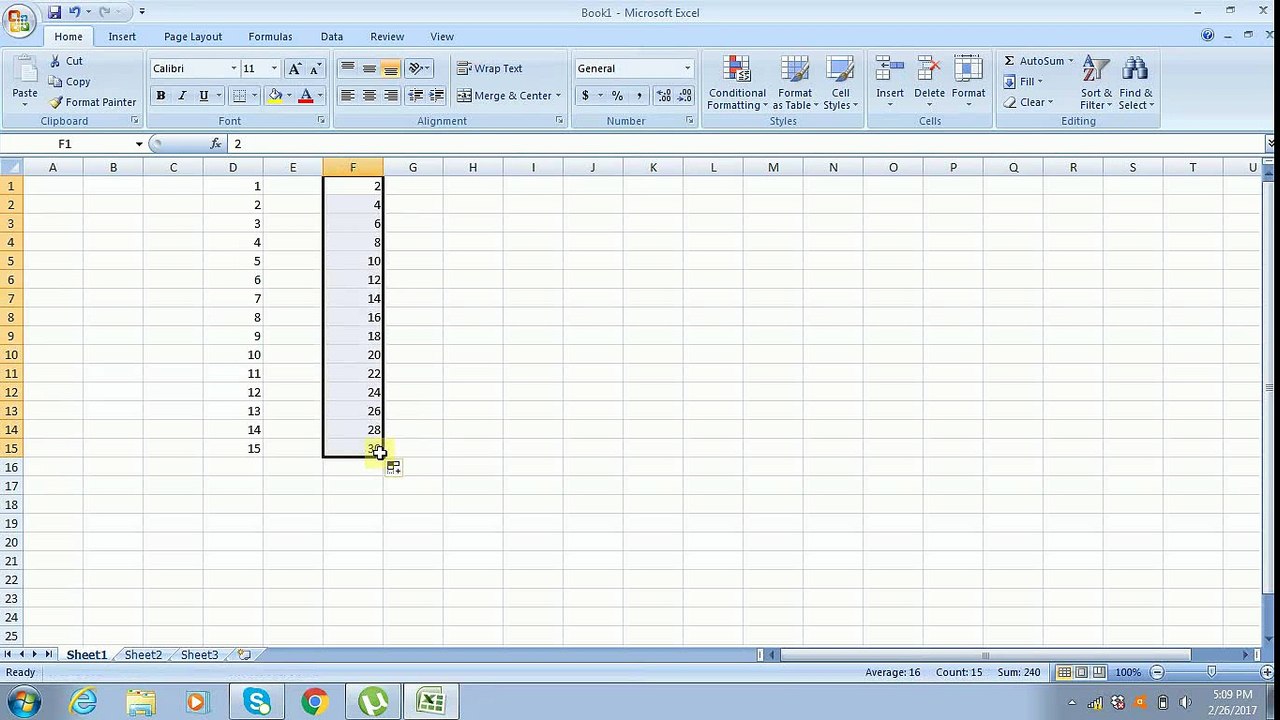
Task: Open the Insert ribbon tab
Action: click(122, 36)
